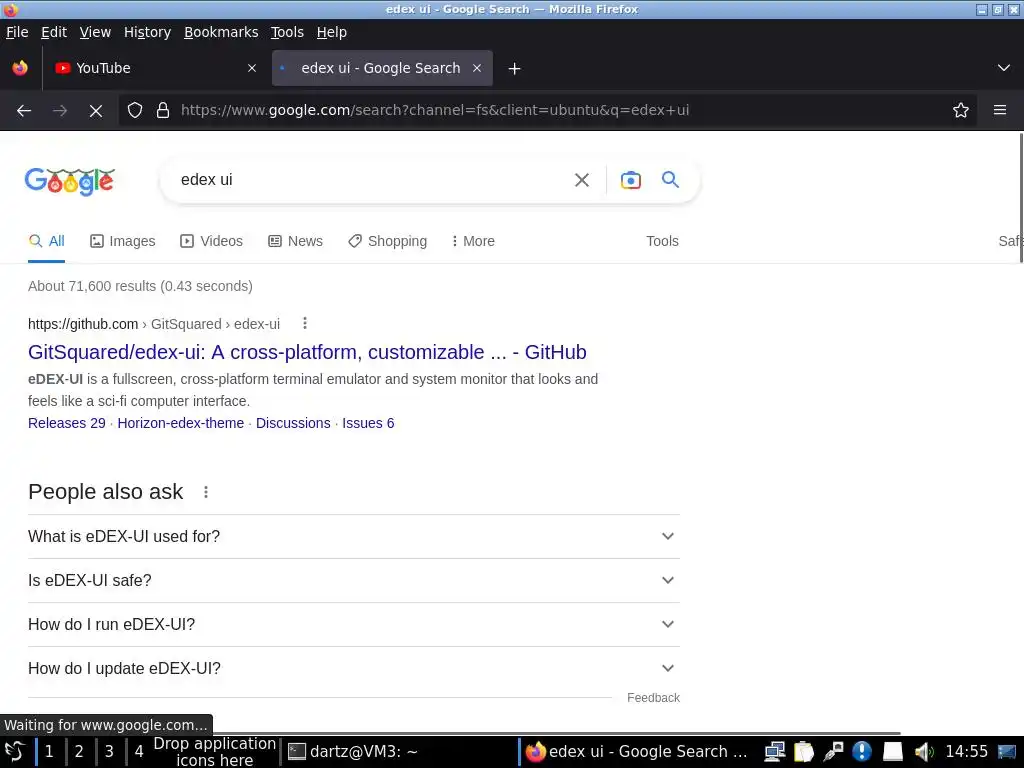Close the YouTube tab
The height and width of the screenshot is (768, 1024).
coord(252,69)
